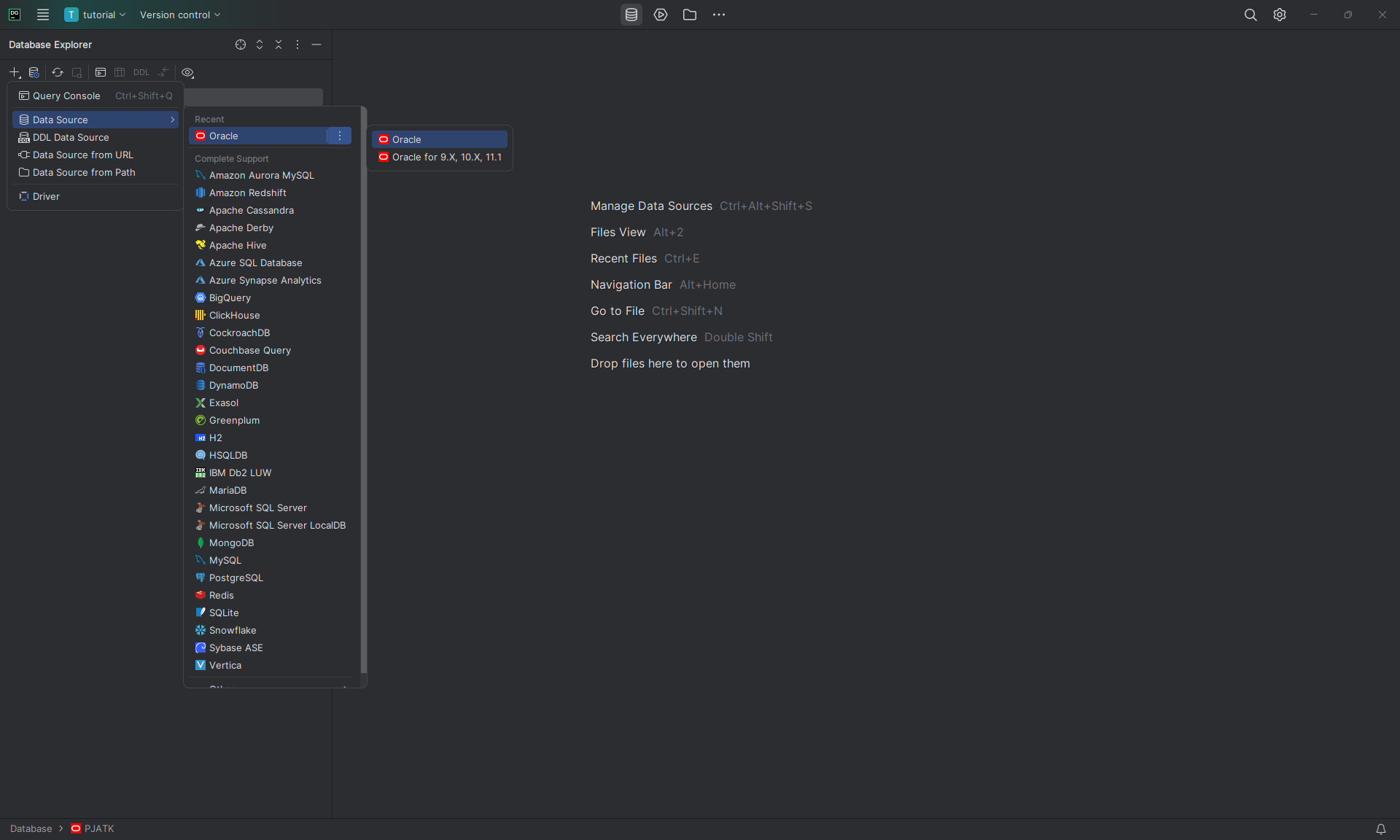Viewport: 1400px width, 840px height.
Task: Click the Deactivate connection icon
Action: coord(77,72)
